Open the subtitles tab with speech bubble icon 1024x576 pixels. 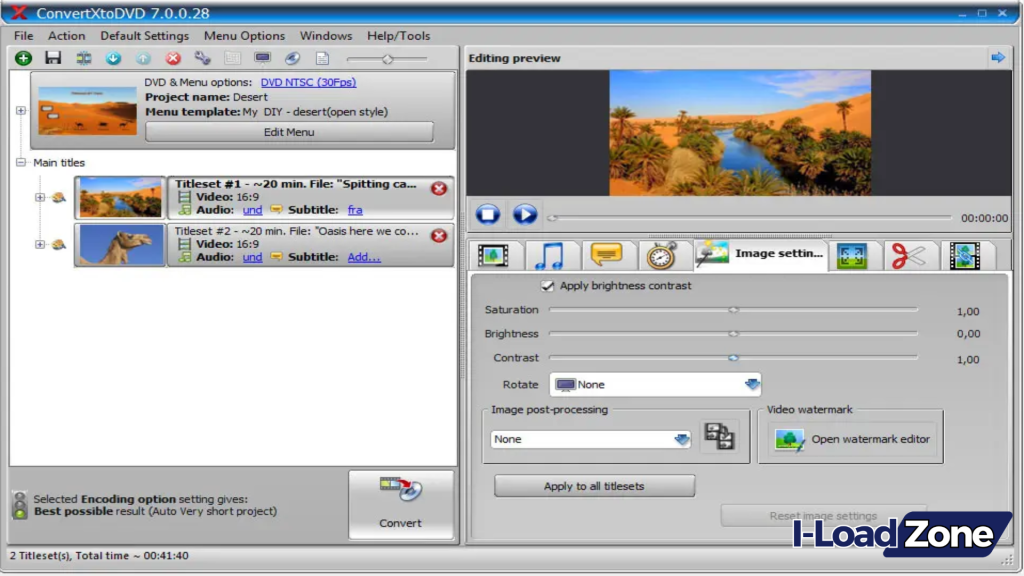pos(608,256)
